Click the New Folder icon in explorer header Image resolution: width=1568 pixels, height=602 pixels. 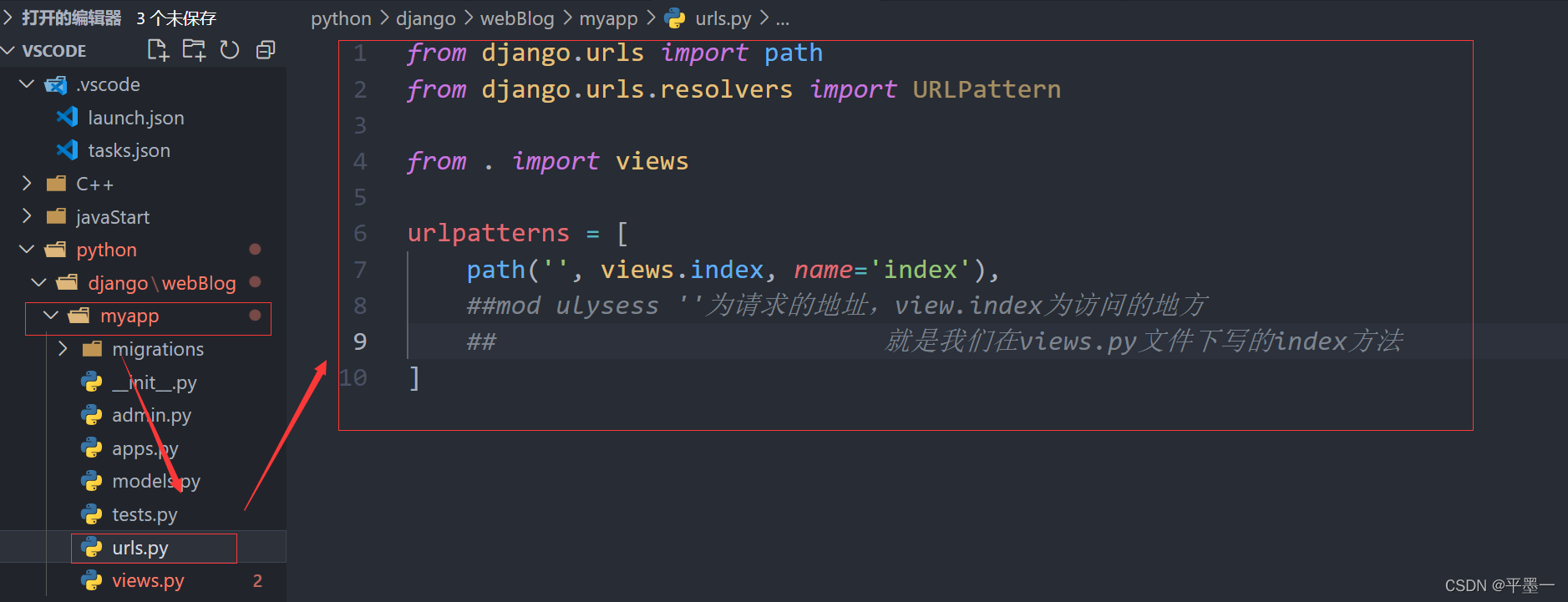point(194,50)
